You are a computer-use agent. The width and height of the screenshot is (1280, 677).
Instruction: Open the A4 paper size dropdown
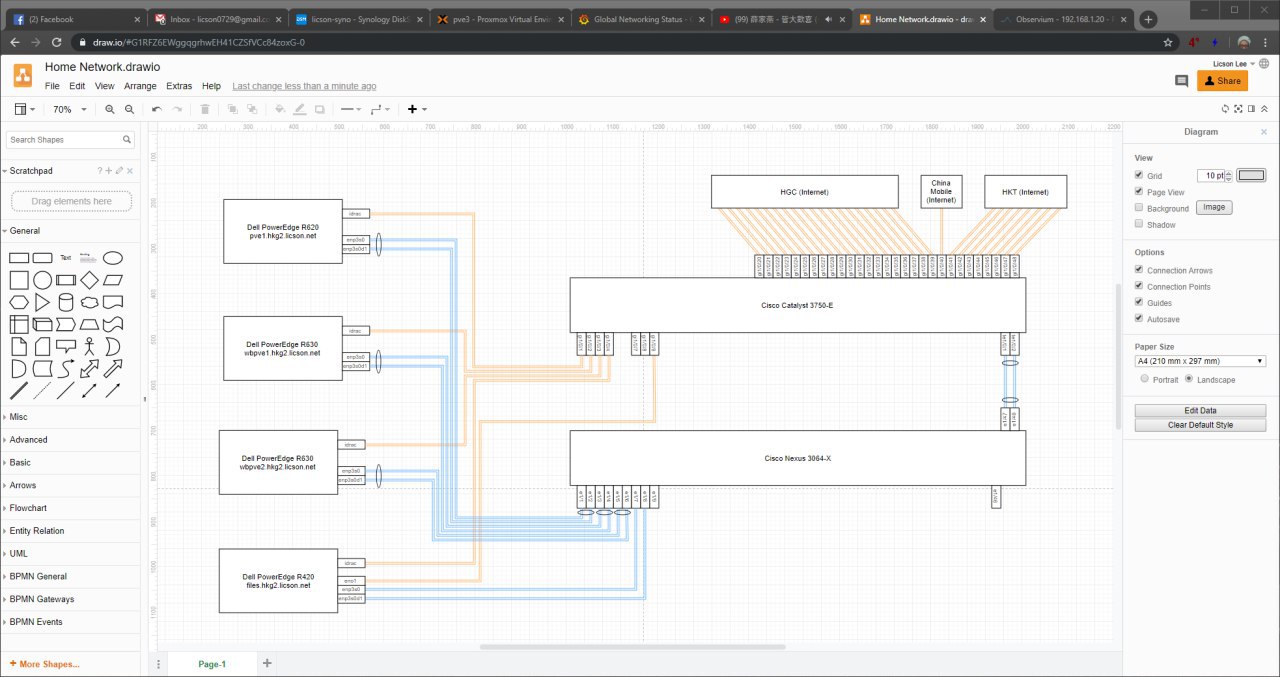tap(1200, 361)
